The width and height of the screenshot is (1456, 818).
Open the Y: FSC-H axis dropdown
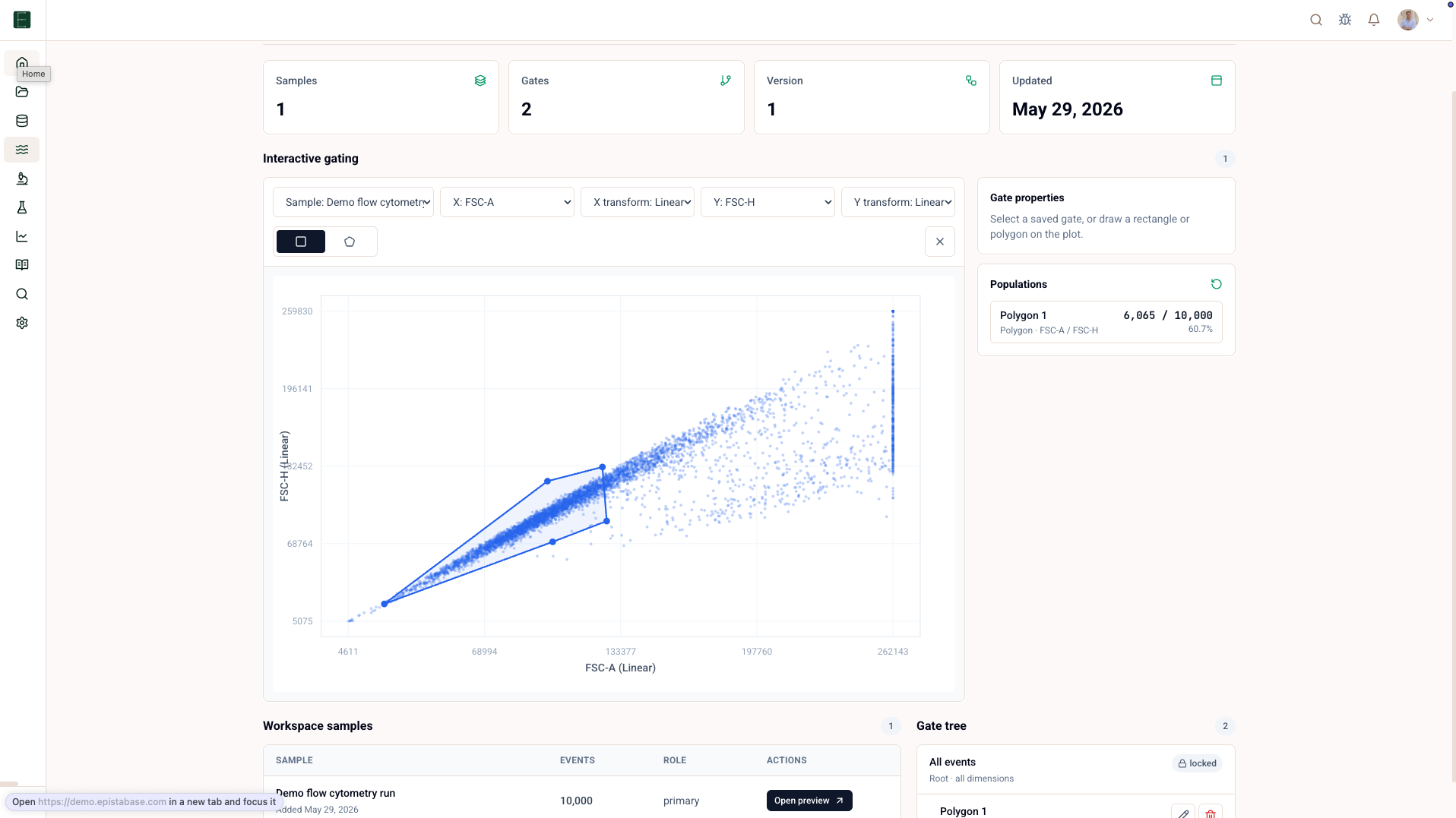coord(768,202)
